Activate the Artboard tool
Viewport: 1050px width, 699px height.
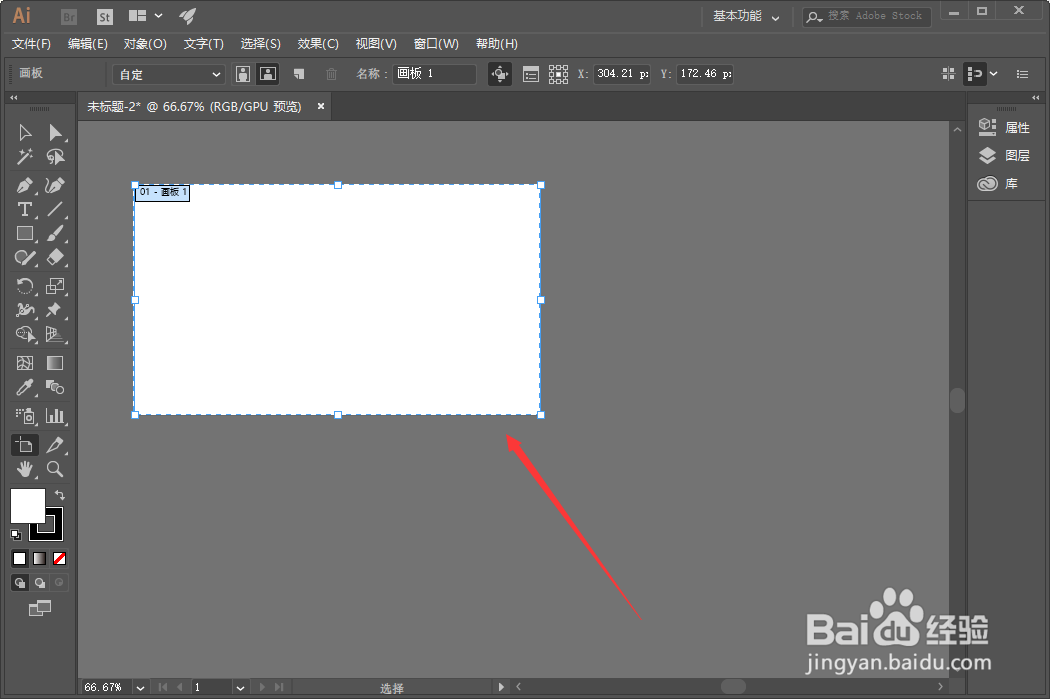[x=25, y=445]
